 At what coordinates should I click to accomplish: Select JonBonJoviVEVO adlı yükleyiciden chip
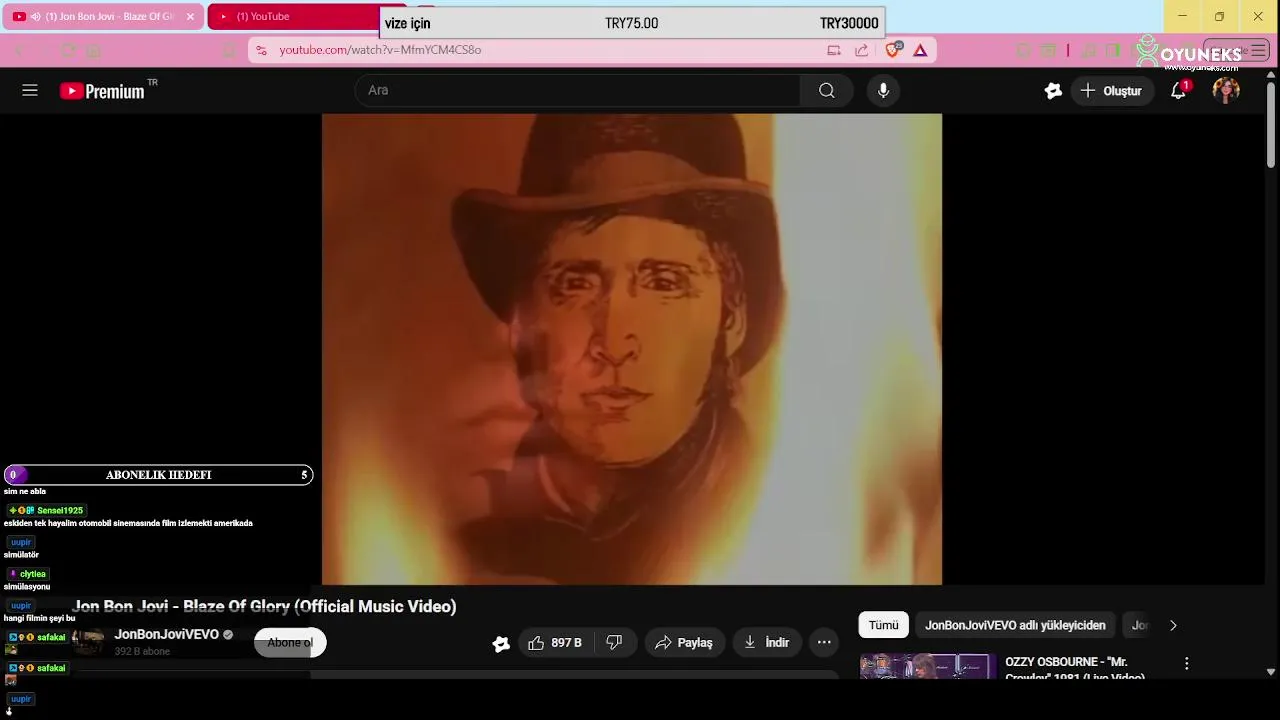[1015, 625]
